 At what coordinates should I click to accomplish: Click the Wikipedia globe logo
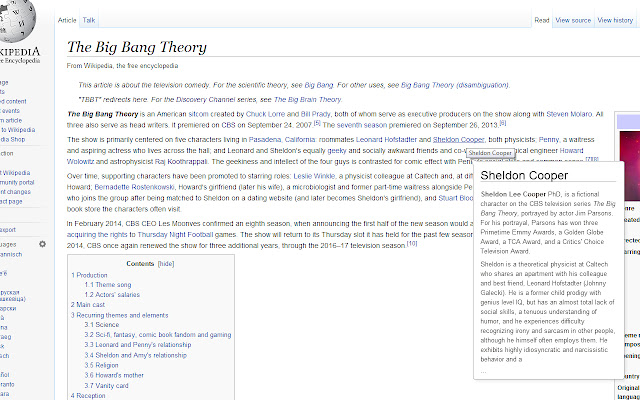(16, 20)
